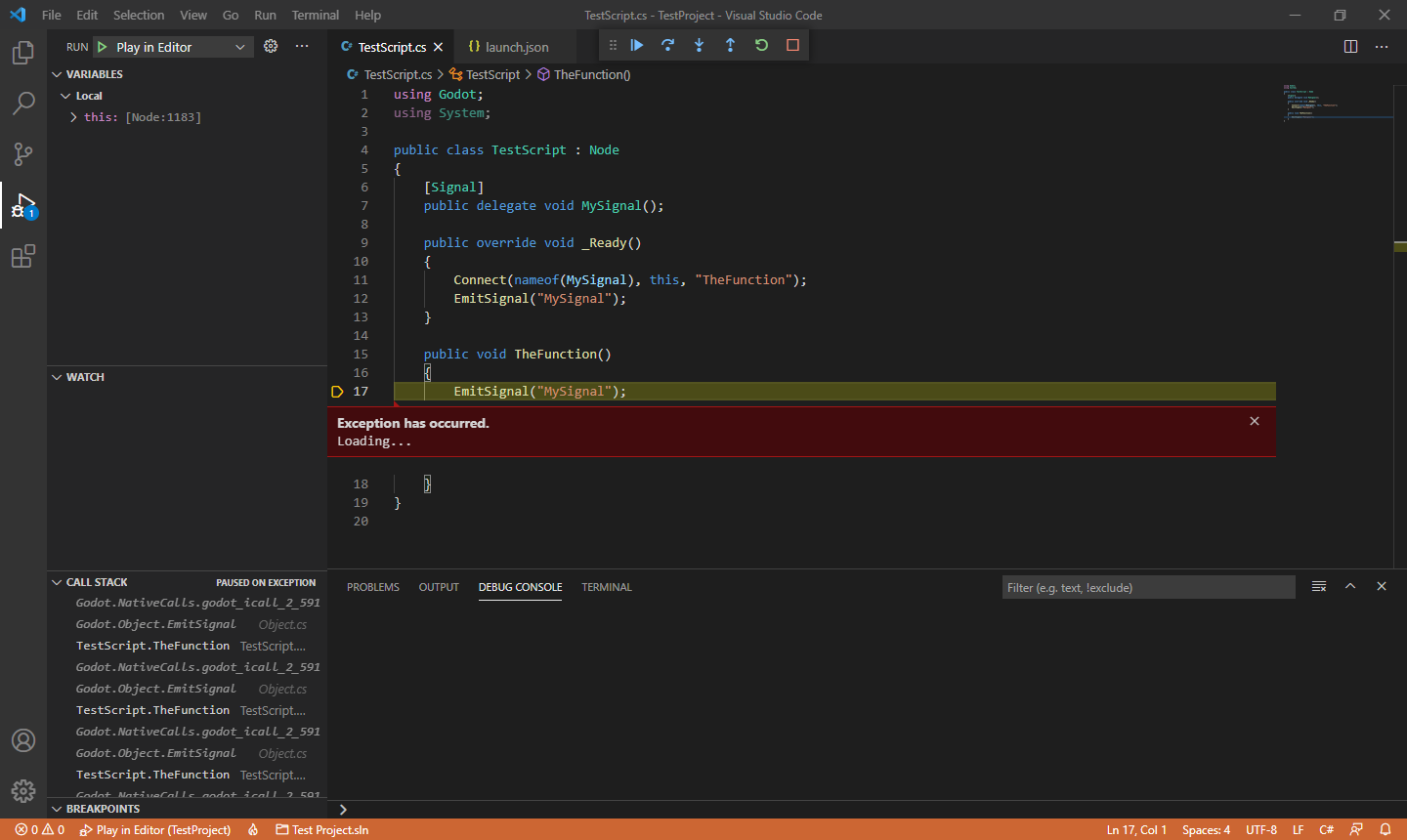Screen dimensions: 1407x840
Task: Step into in debug toolbar
Action: pyautogui.click(x=700, y=45)
